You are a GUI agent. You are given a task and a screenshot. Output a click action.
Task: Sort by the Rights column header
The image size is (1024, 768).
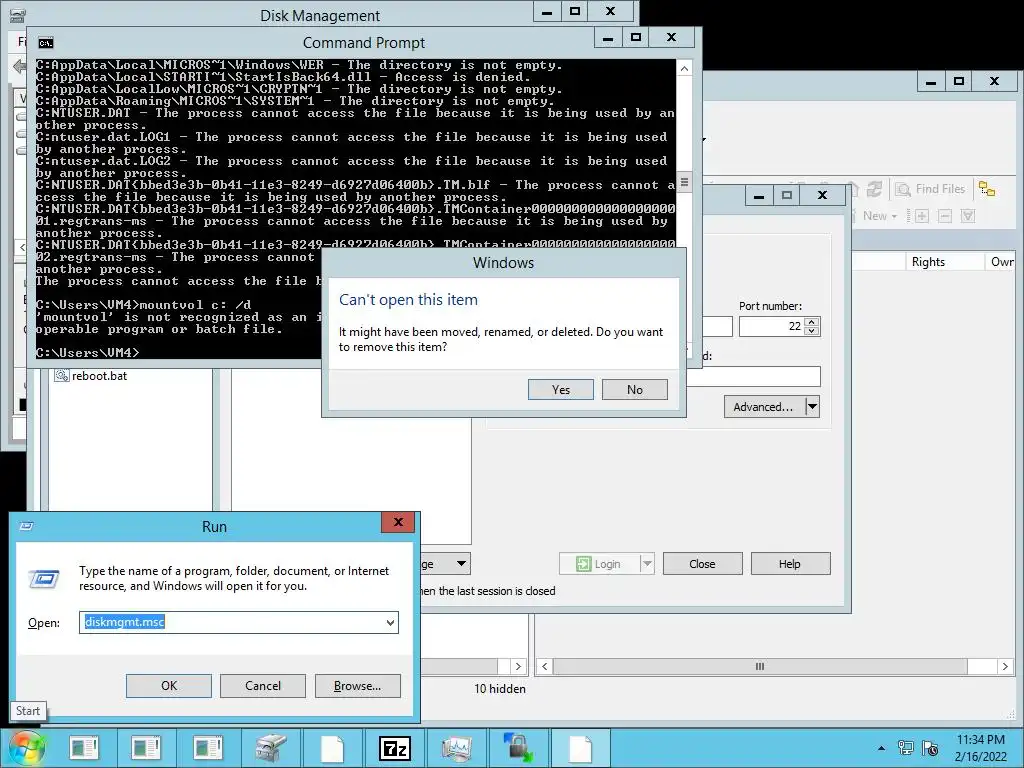(944, 262)
